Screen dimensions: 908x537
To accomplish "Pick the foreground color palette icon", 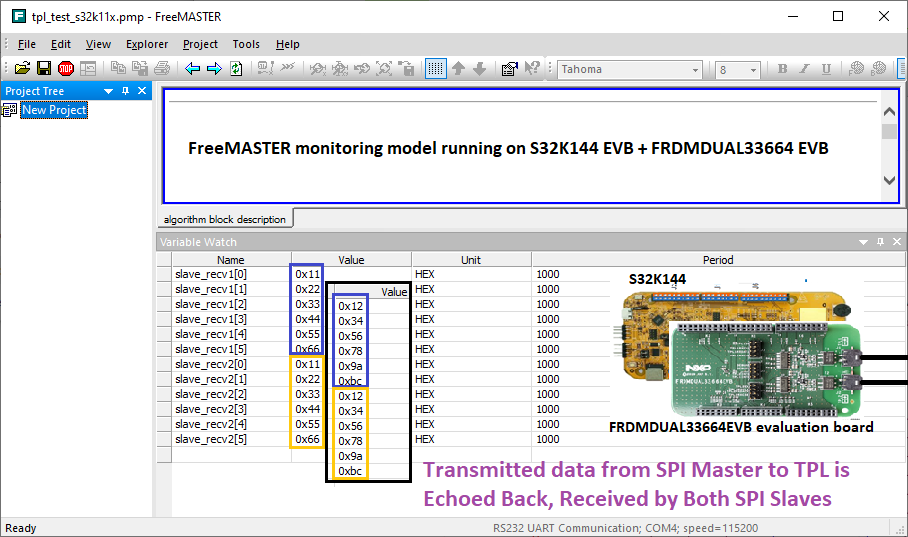I will [x=856, y=68].
